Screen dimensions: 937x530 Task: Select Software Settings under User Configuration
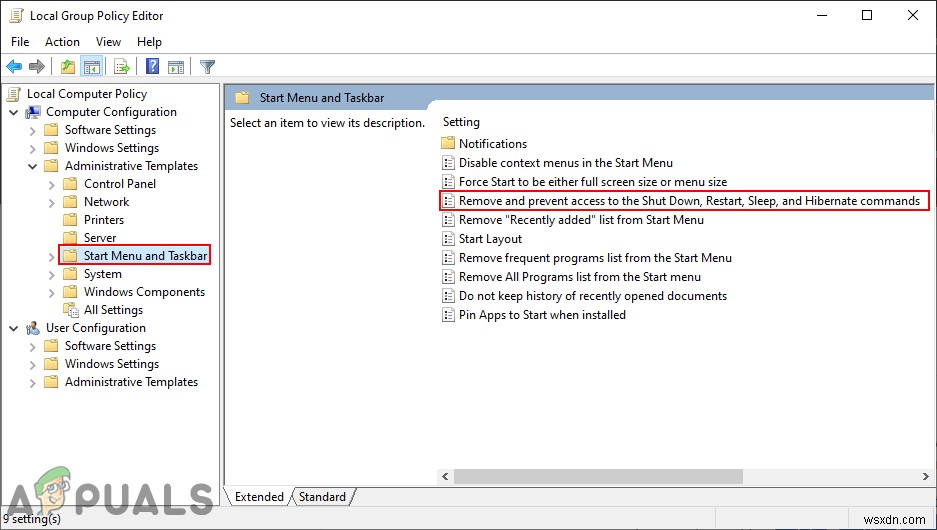110,346
